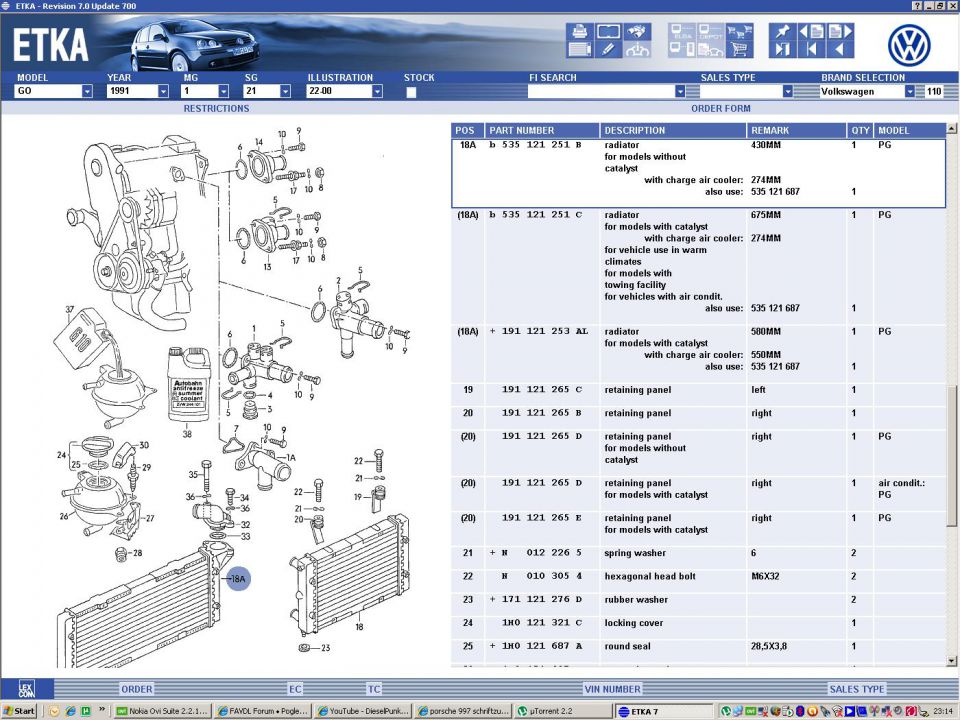Image resolution: width=960 pixels, height=720 pixels.
Task: Click the PC-to-phone connection icon
Action: 682,50
